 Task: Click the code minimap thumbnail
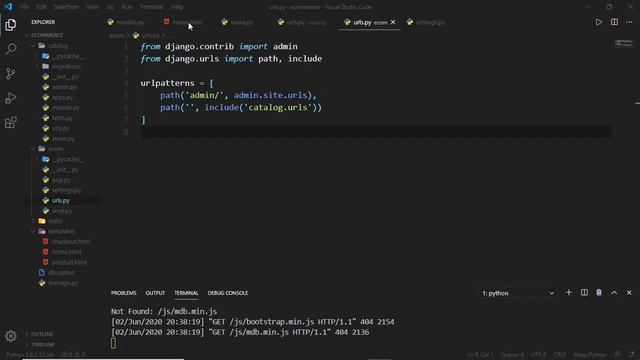pos(624,43)
